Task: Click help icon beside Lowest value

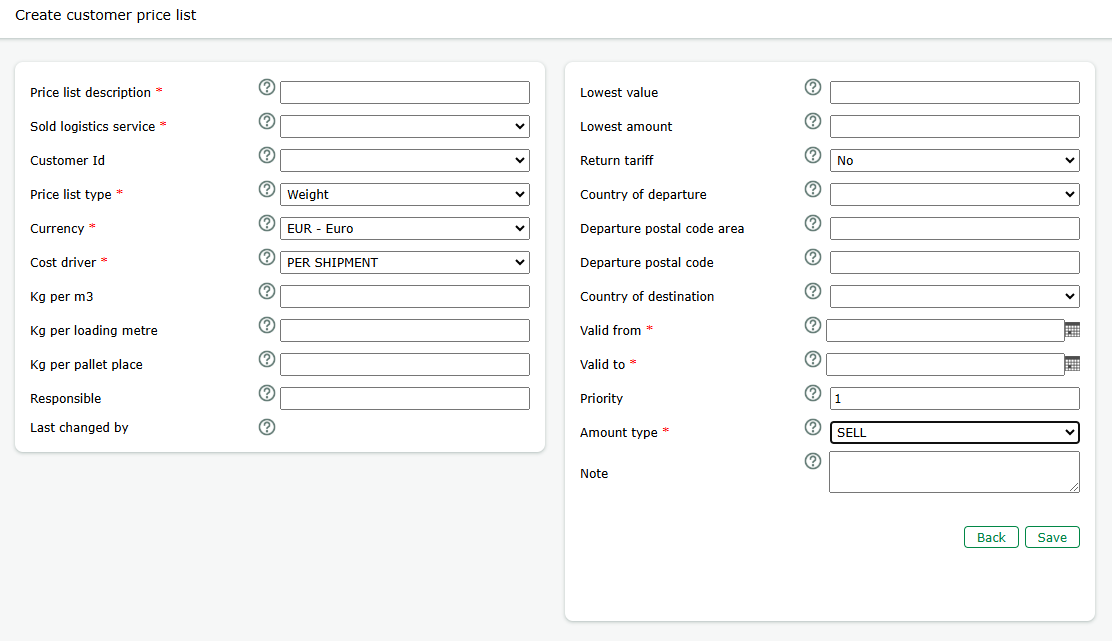Action: point(813,87)
